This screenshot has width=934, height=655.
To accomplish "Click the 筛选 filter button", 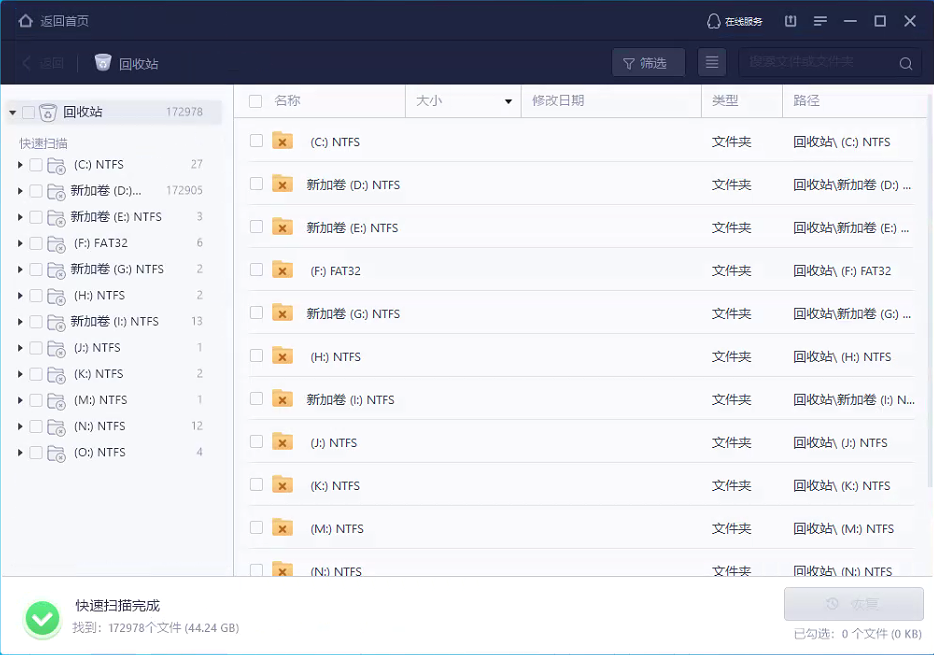I will coord(648,63).
